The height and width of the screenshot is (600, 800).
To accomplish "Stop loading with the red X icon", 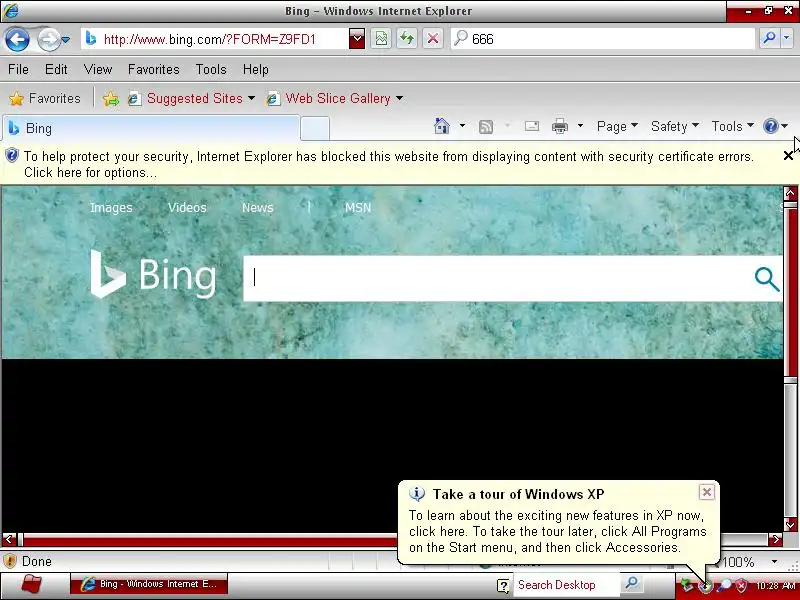I will (x=433, y=39).
